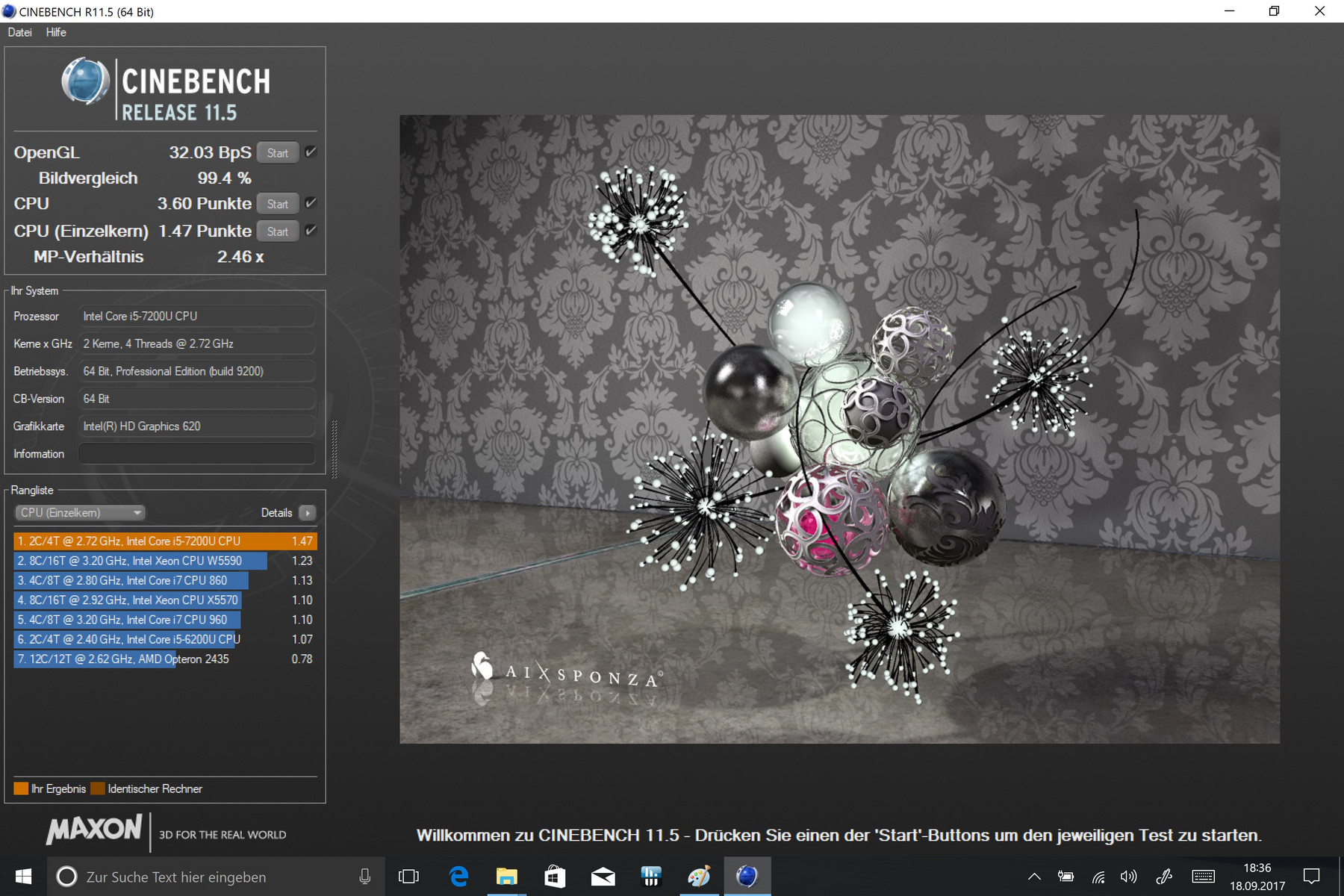Select ranking row 2 Intel Xeon W5590

click(x=165, y=561)
